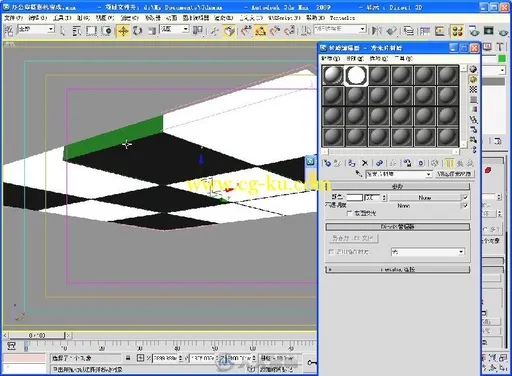Toggle the selection lock padlock icon

128,358
